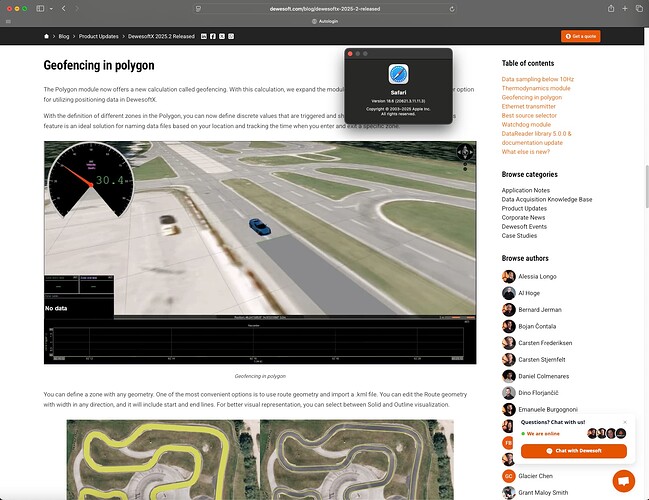Click the Safari address bar URL field
This screenshot has width=649, height=500.
(324, 8)
